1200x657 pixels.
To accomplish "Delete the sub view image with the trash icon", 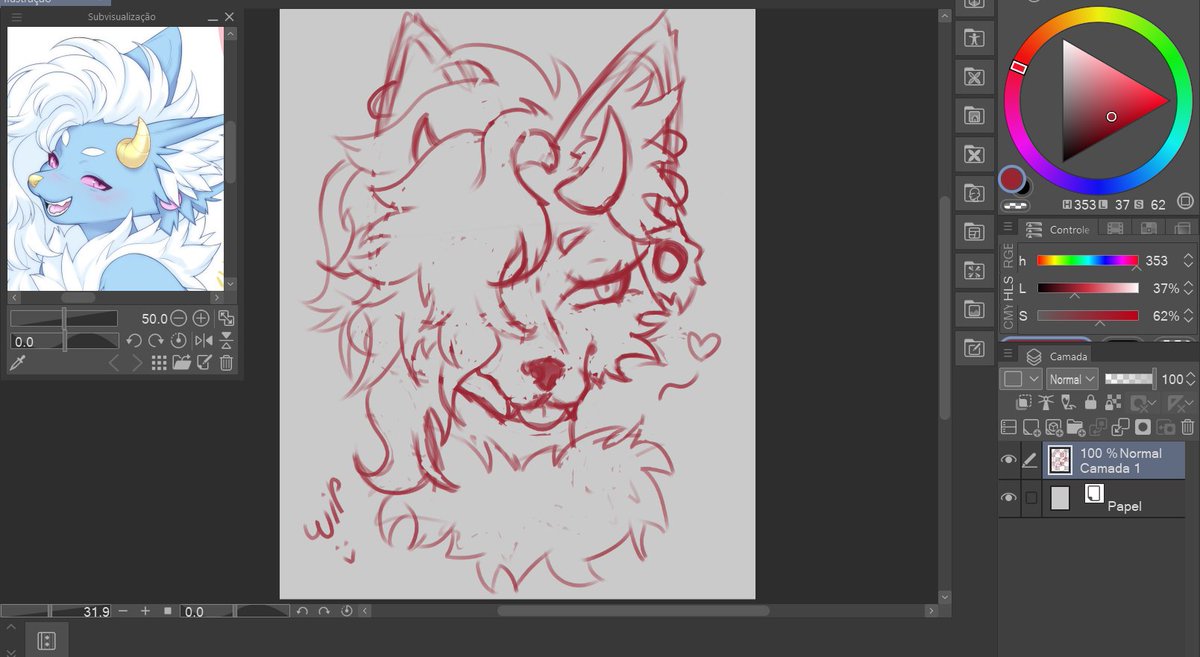I will [226, 363].
